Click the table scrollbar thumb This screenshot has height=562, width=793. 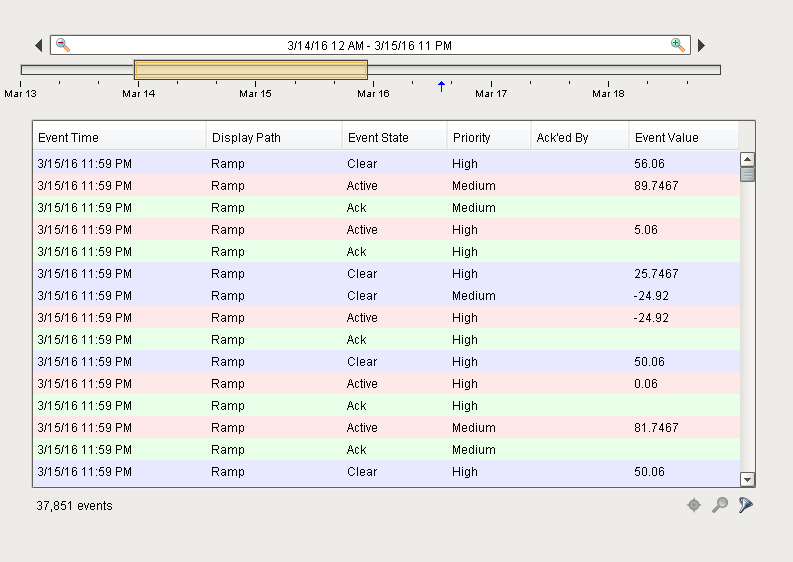tap(747, 175)
